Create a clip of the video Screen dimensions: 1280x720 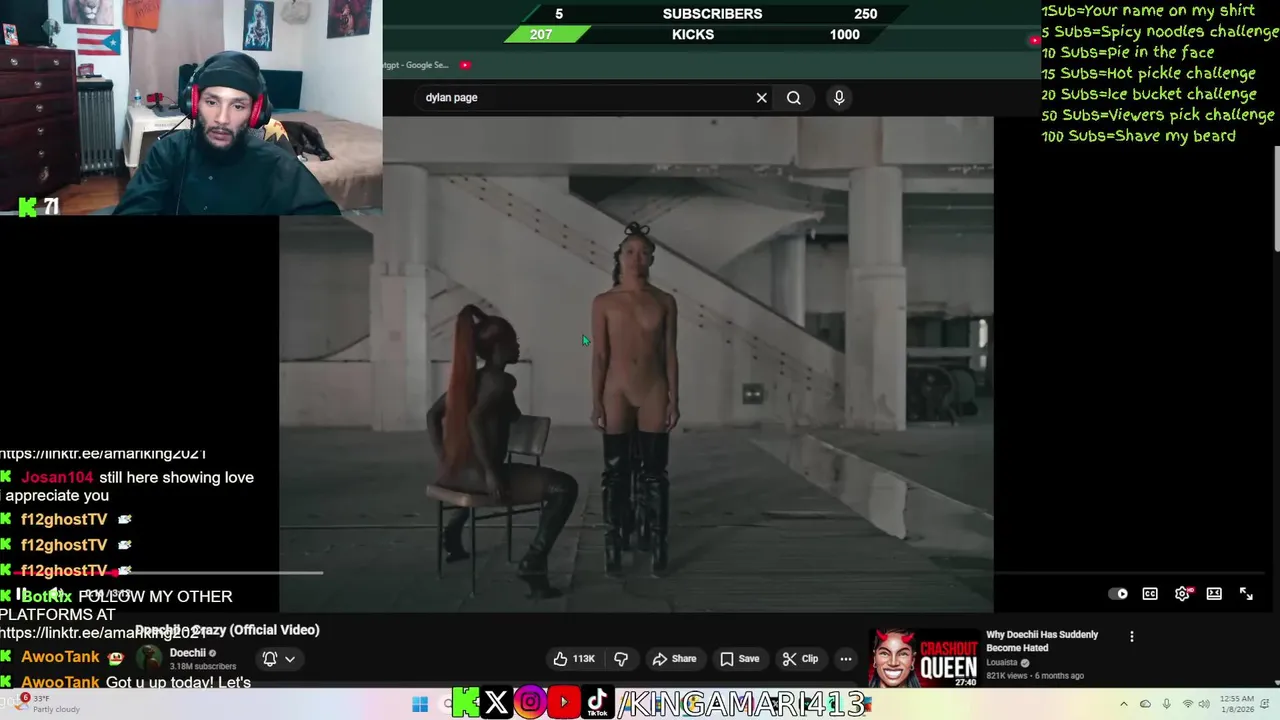click(800, 659)
